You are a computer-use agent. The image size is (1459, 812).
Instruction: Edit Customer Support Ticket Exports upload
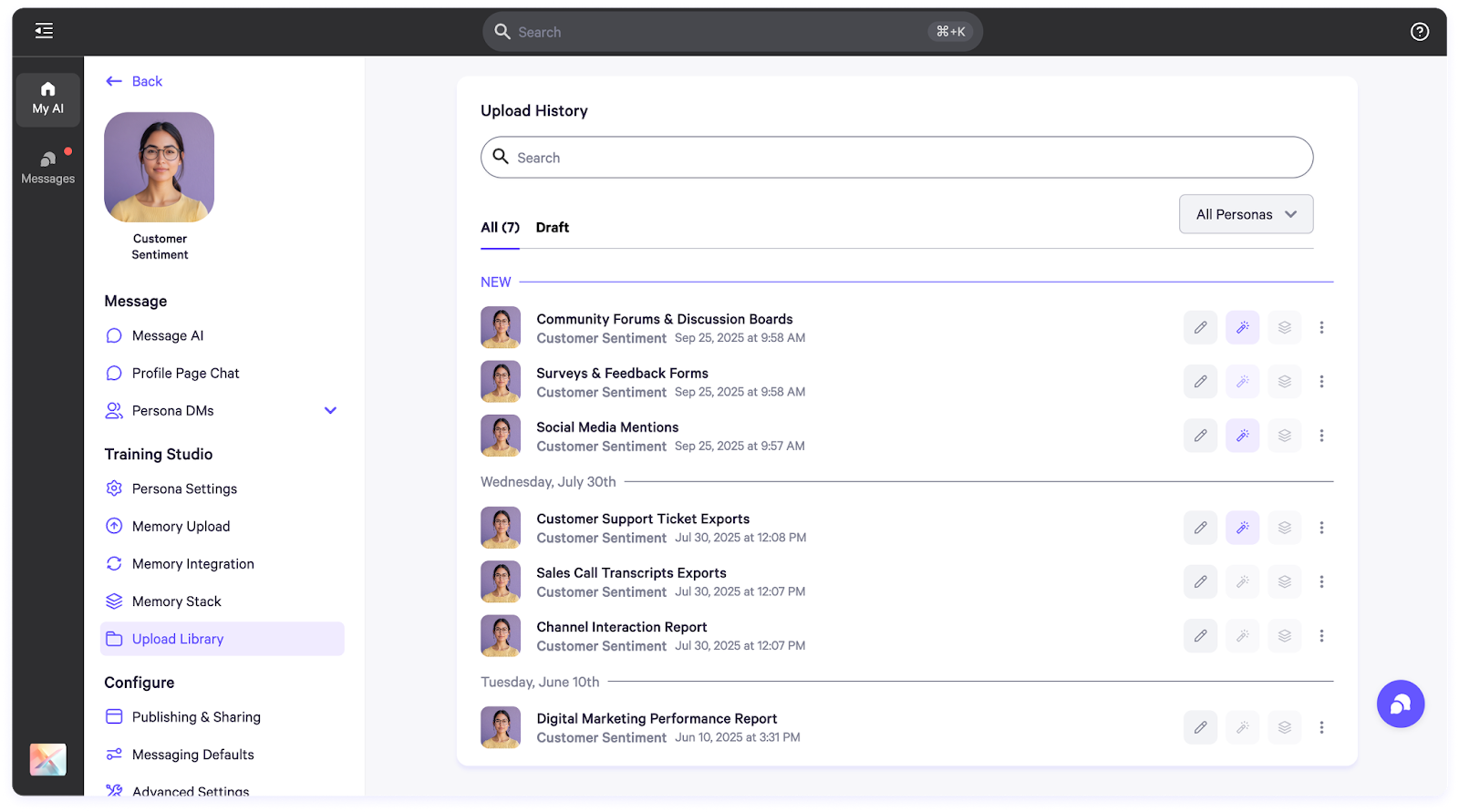(1200, 528)
